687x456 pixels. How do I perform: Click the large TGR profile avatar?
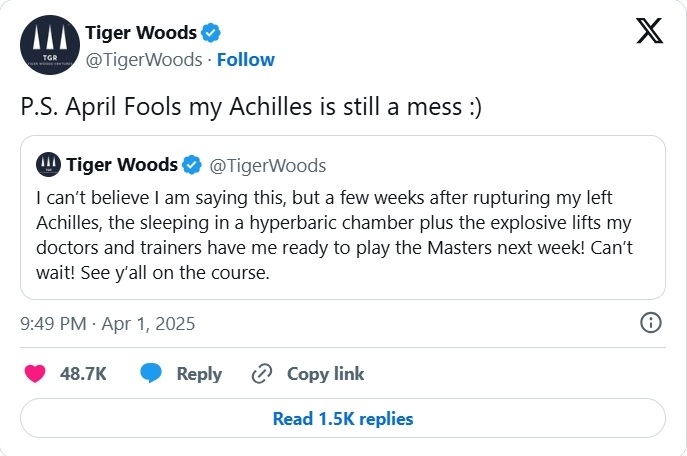pos(49,46)
